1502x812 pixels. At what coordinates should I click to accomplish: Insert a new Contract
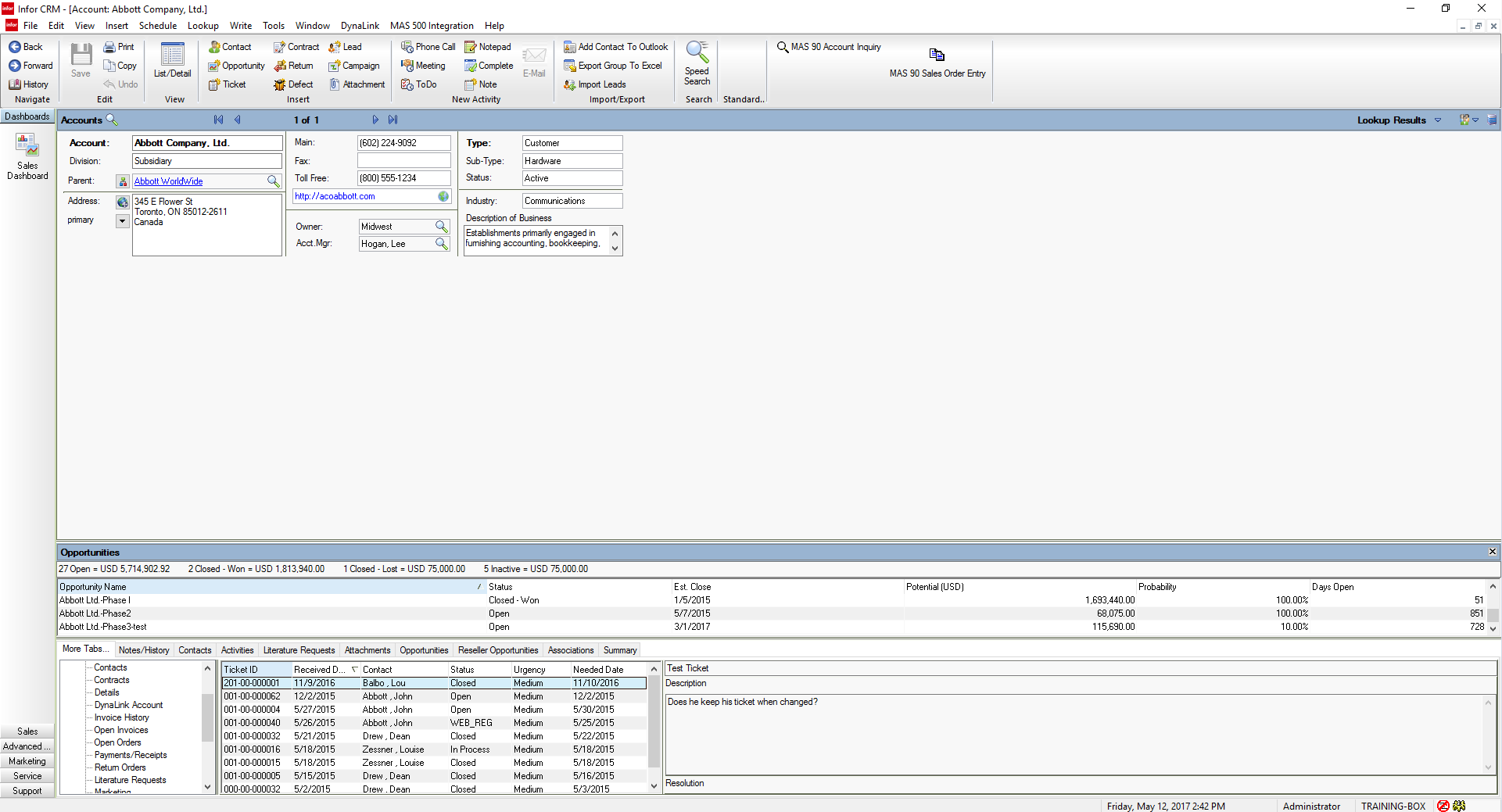point(296,47)
